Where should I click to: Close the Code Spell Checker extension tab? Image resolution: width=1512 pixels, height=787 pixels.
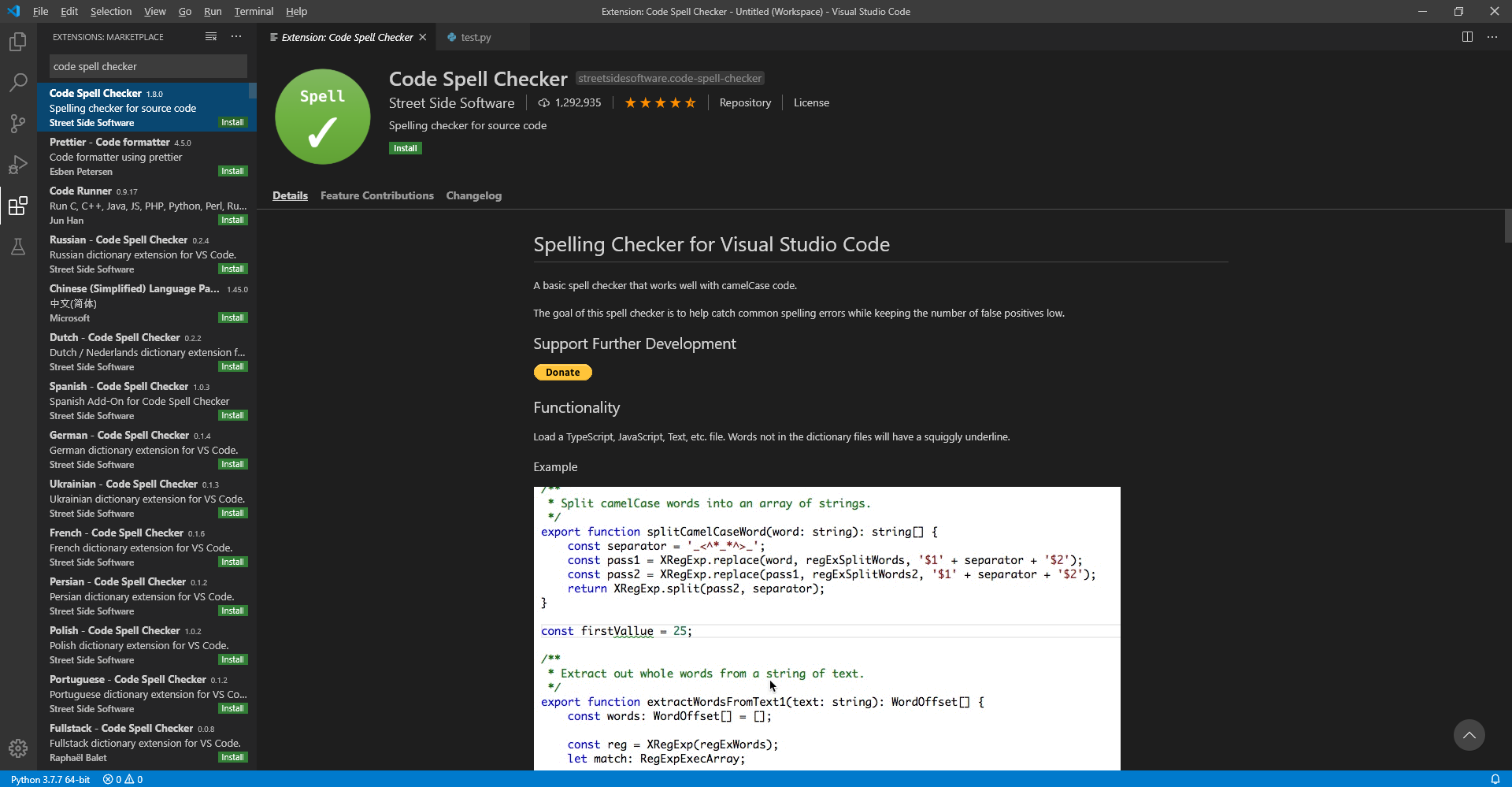coord(423,37)
